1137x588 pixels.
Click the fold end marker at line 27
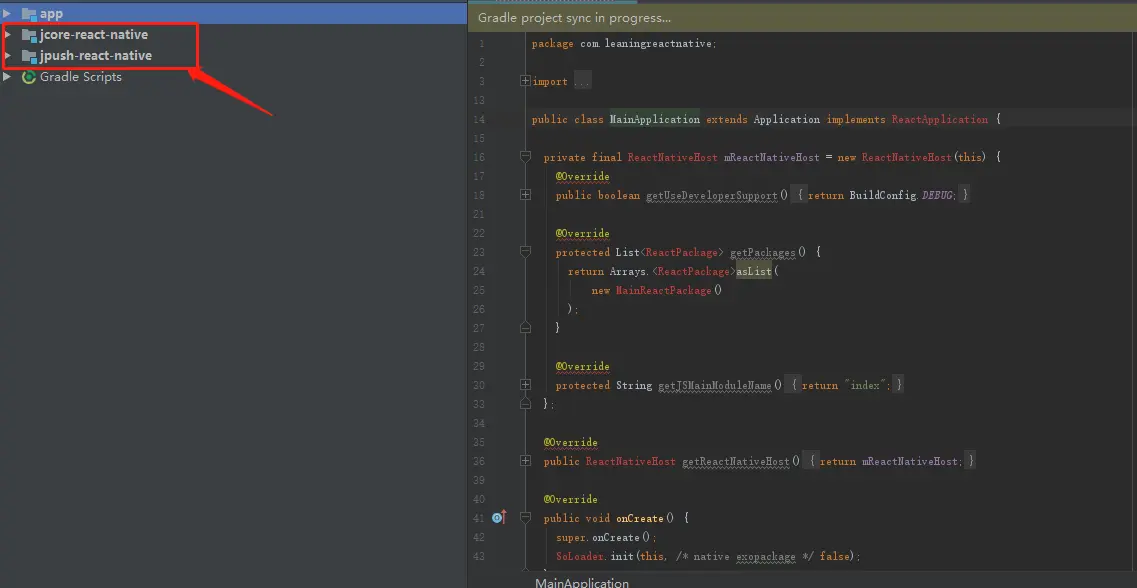coord(525,328)
